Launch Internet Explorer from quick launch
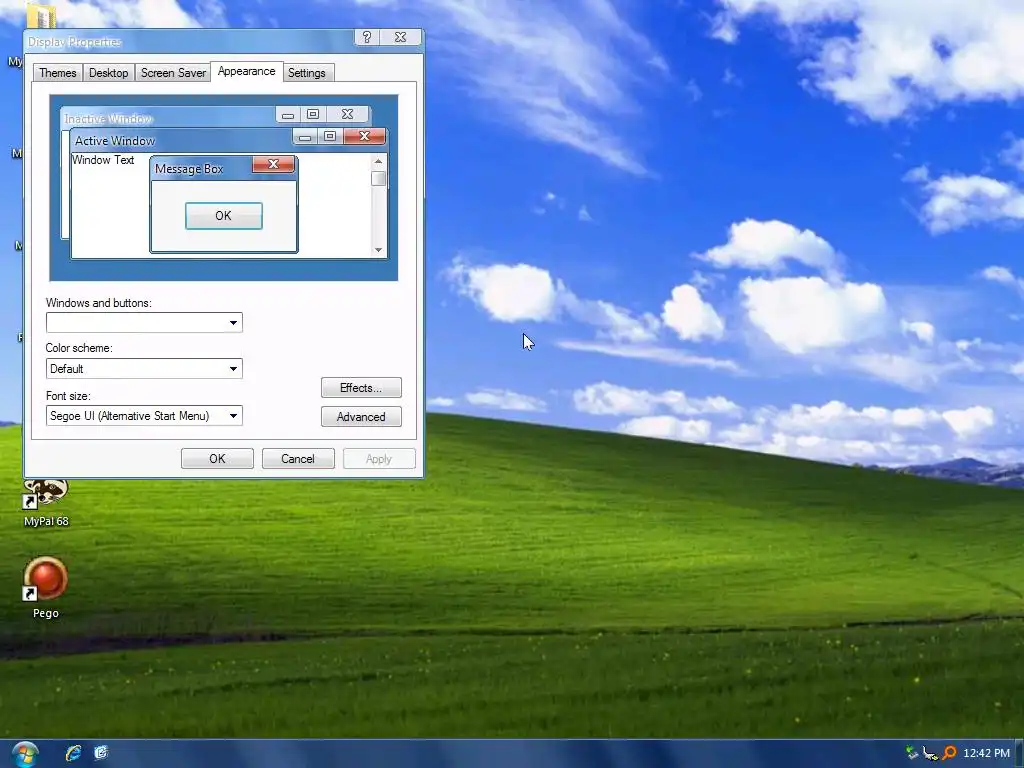Screen dimensions: 1024x768 coord(73,753)
